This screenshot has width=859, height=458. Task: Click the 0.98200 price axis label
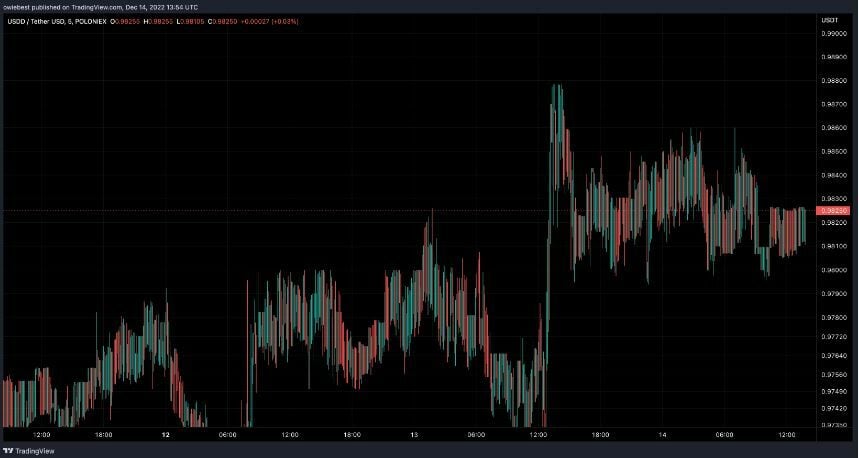[x=833, y=222]
